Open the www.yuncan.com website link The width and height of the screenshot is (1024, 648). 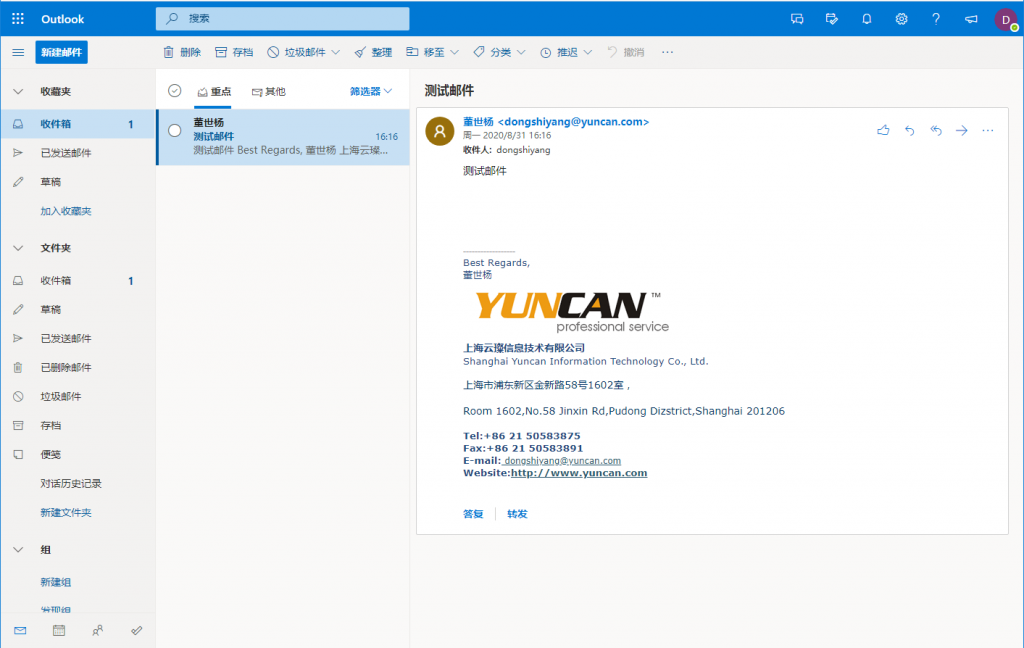[579, 473]
